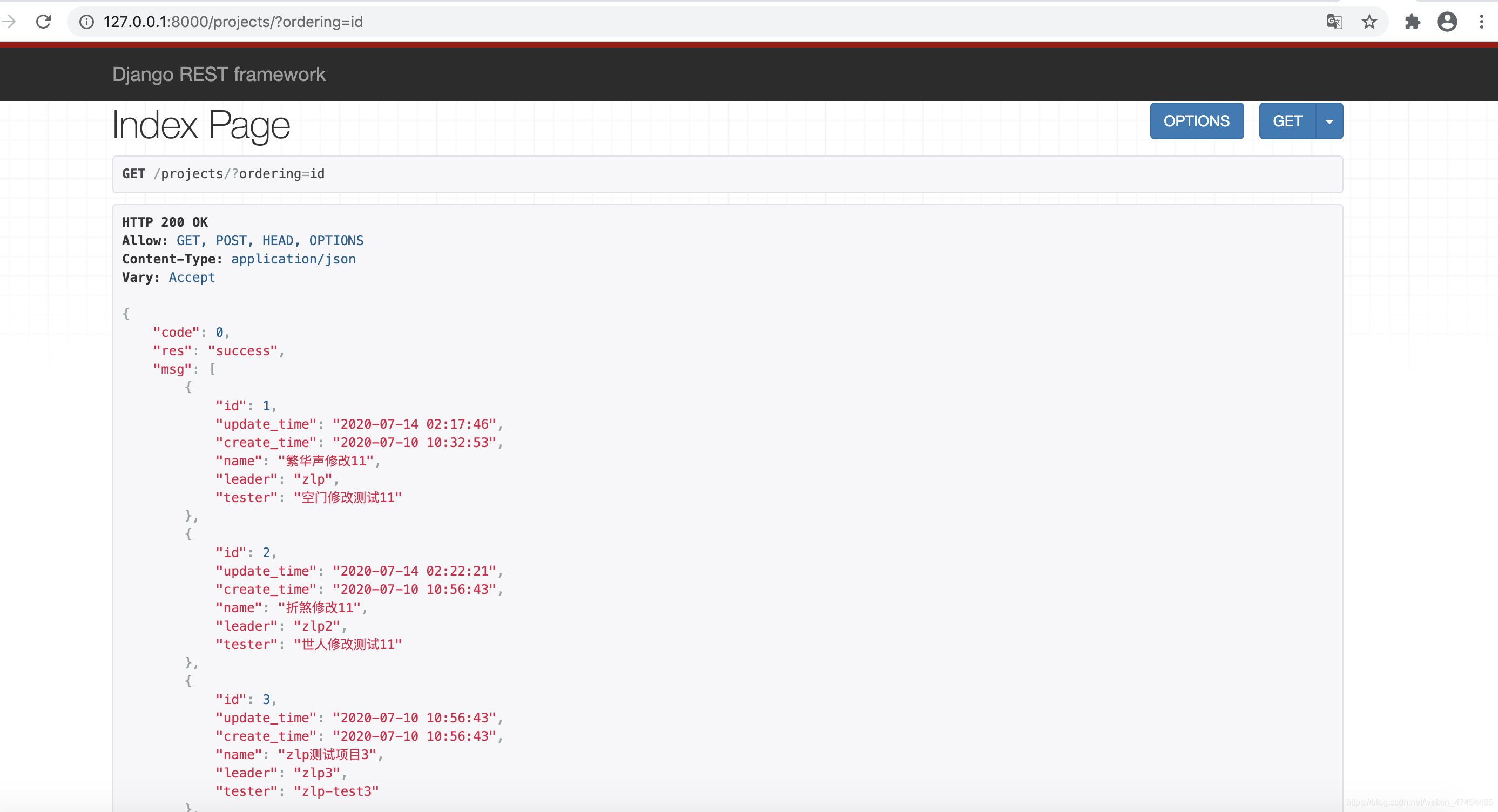This screenshot has height=812, width=1498.
Task: Click the GET button
Action: (1287, 121)
